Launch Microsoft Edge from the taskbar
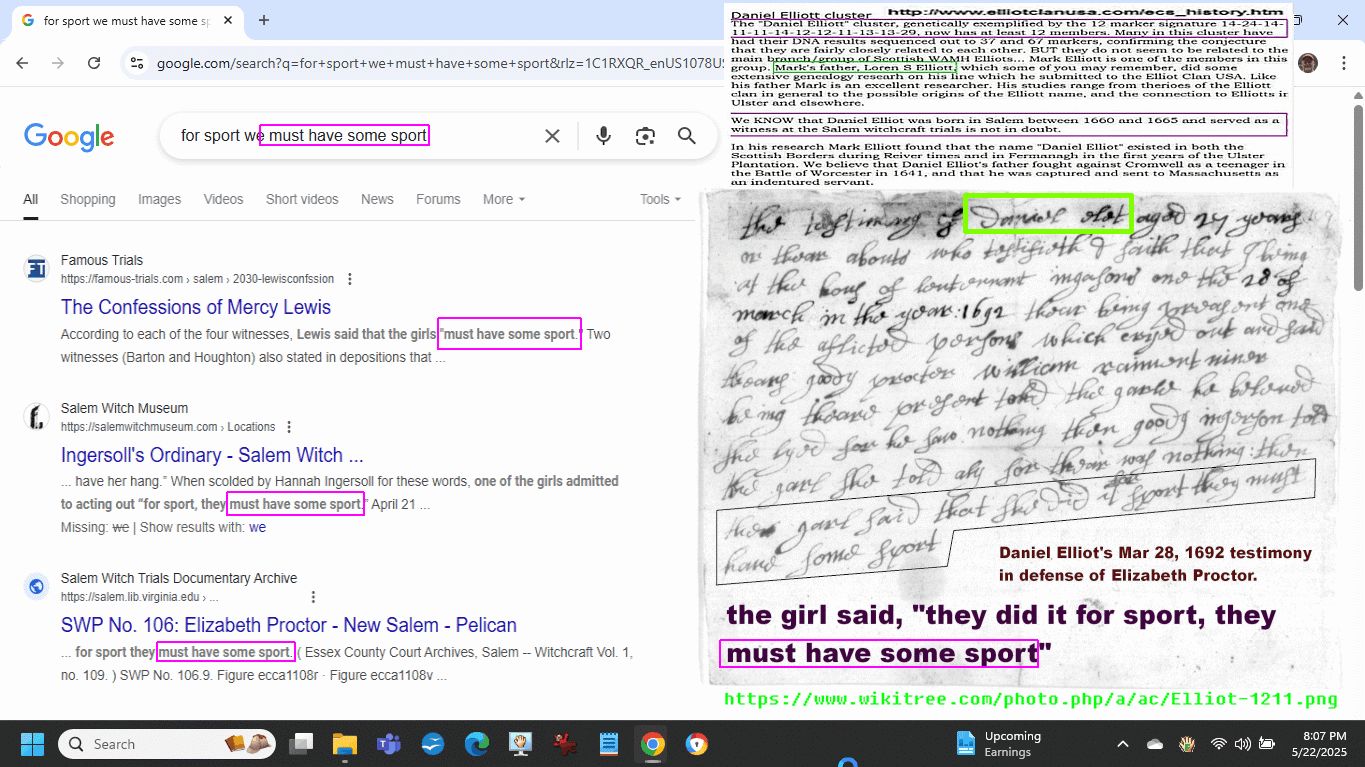 coord(476,744)
